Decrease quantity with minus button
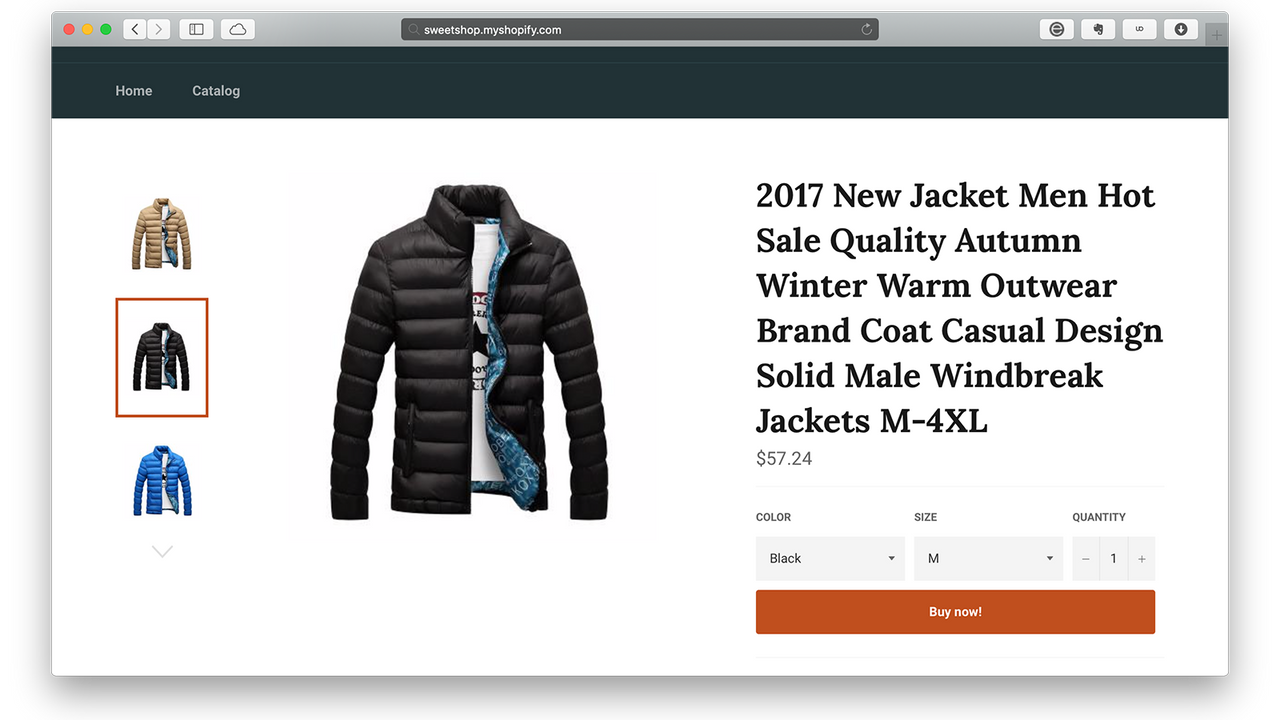The image size is (1280, 720). point(1086,559)
